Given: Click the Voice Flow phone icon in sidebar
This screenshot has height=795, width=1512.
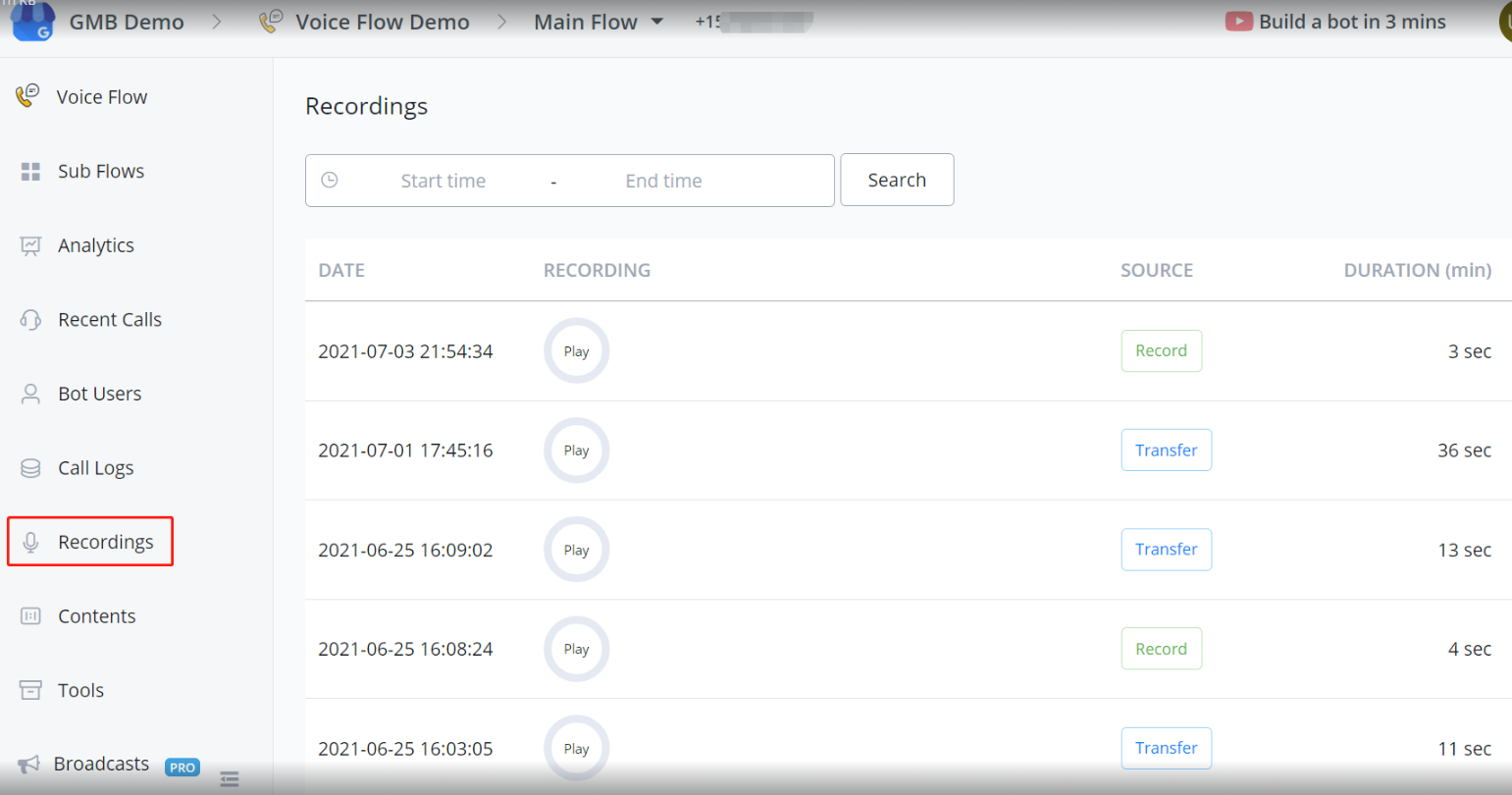Looking at the screenshot, I should (x=27, y=96).
